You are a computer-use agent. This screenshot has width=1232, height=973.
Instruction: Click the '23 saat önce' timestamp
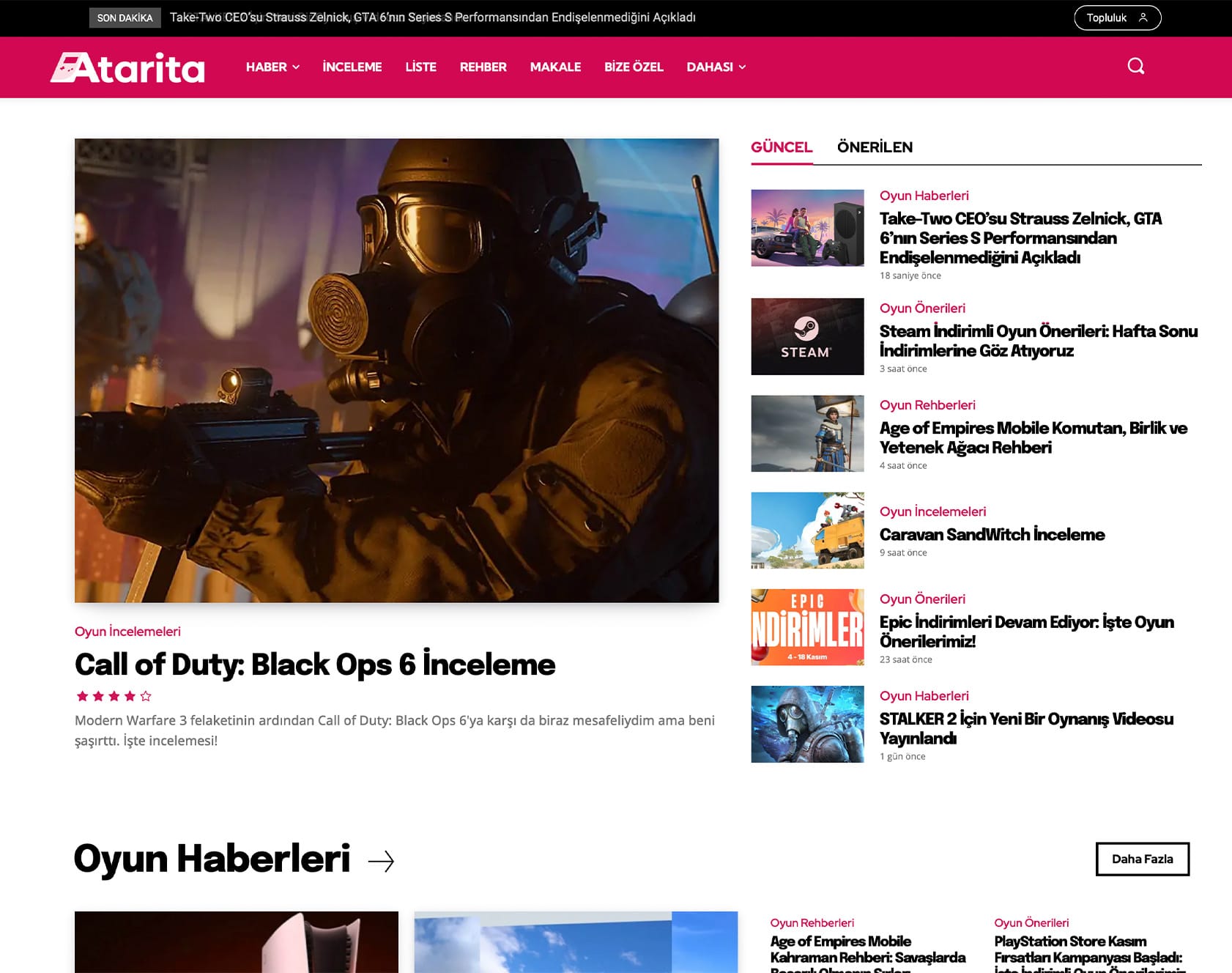click(906, 659)
